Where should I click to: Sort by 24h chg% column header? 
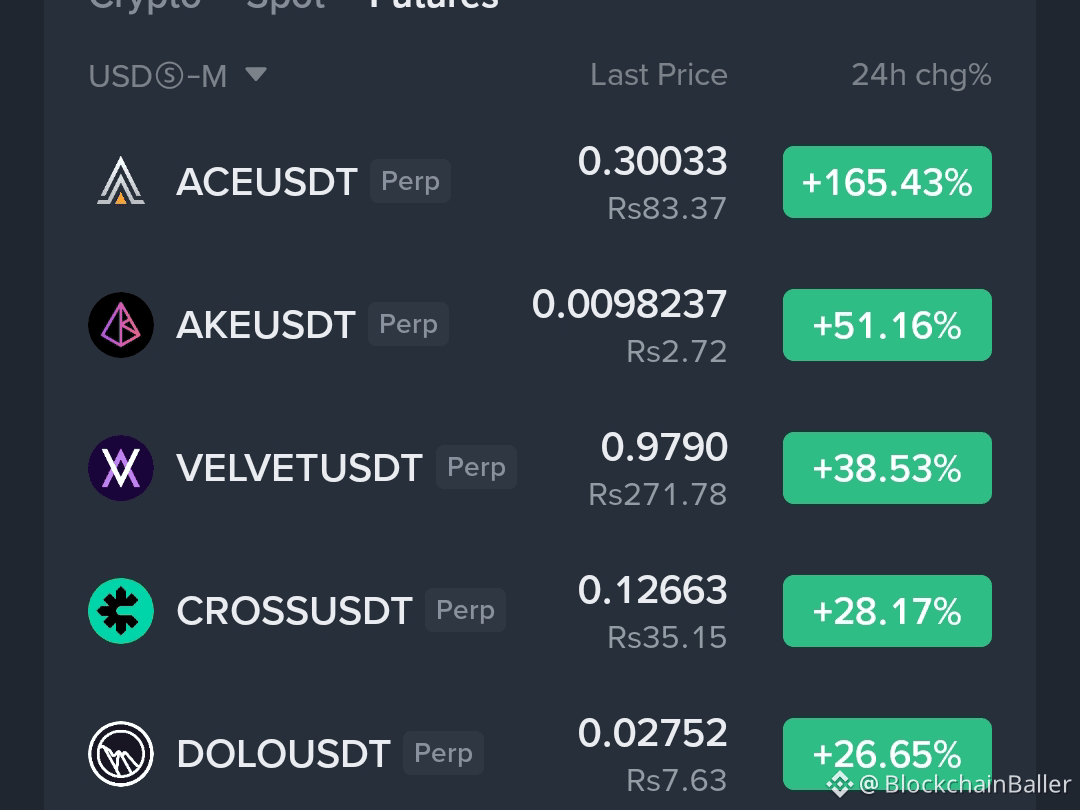click(922, 75)
